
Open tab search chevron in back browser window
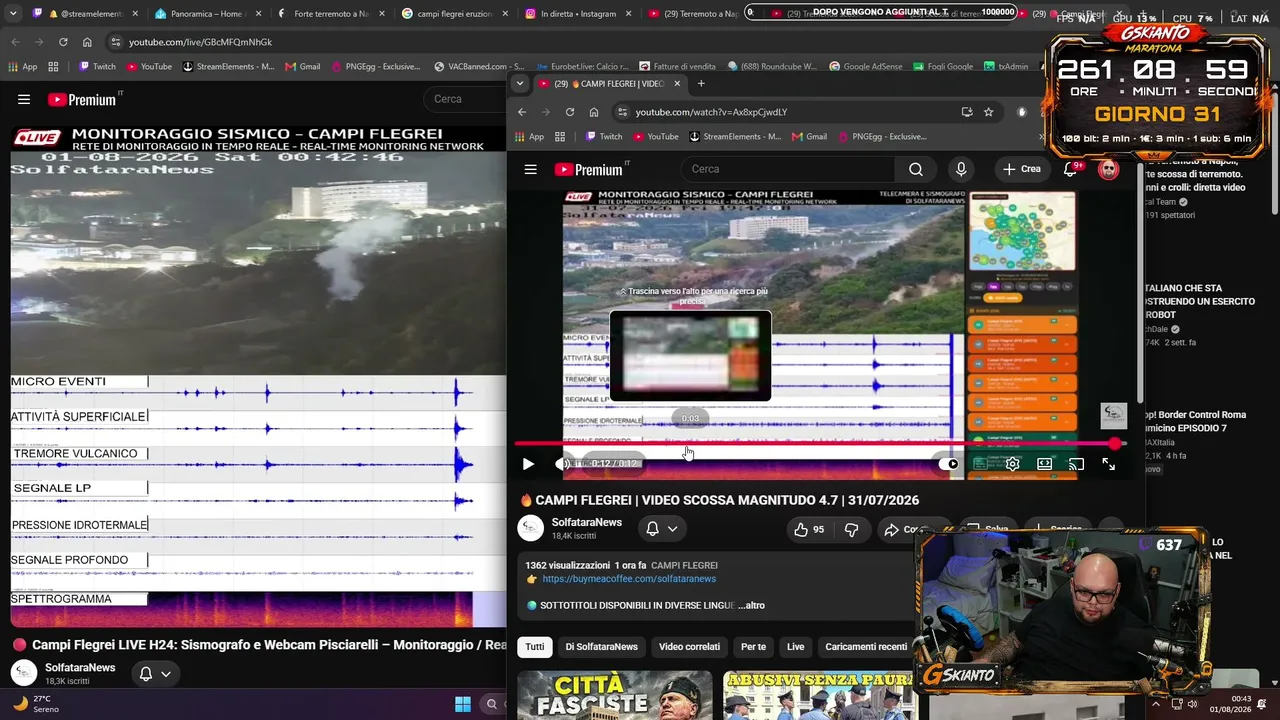[13, 14]
